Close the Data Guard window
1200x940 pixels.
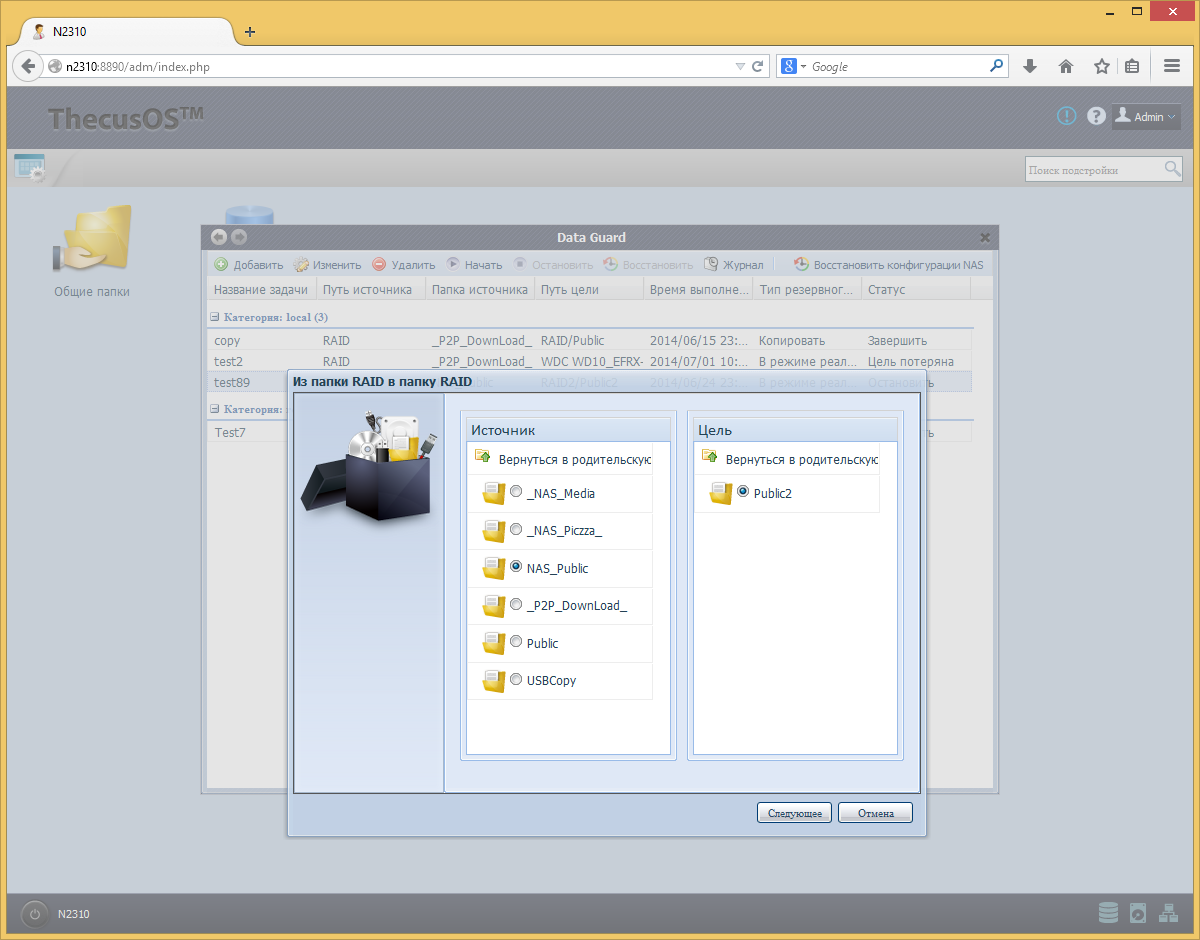tap(985, 237)
